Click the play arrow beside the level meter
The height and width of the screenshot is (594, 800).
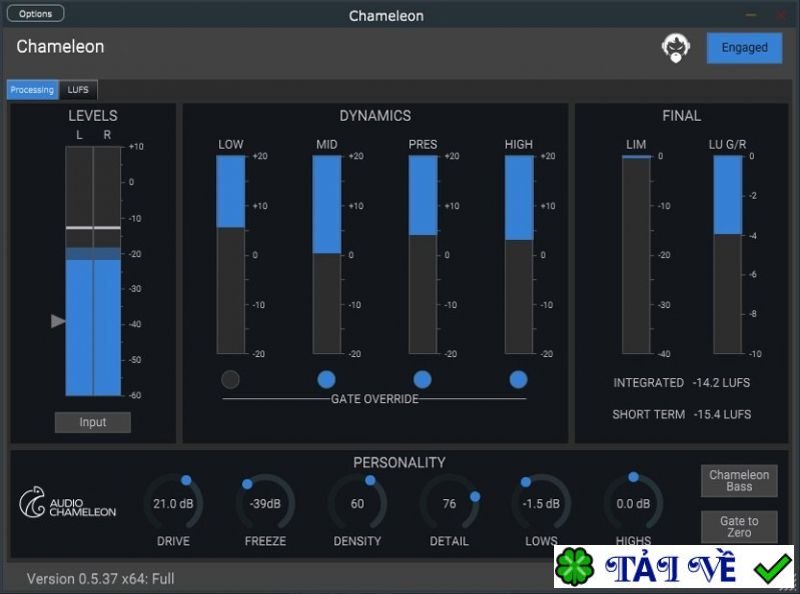click(x=59, y=321)
